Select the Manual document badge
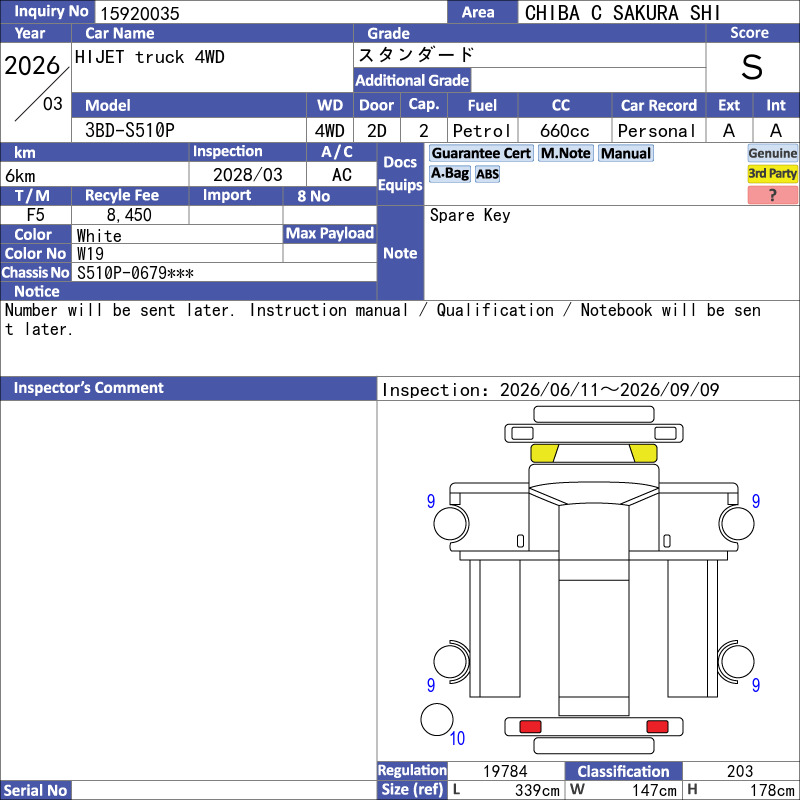Image resolution: width=800 pixels, height=800 pixels. [x=626, y=153]
